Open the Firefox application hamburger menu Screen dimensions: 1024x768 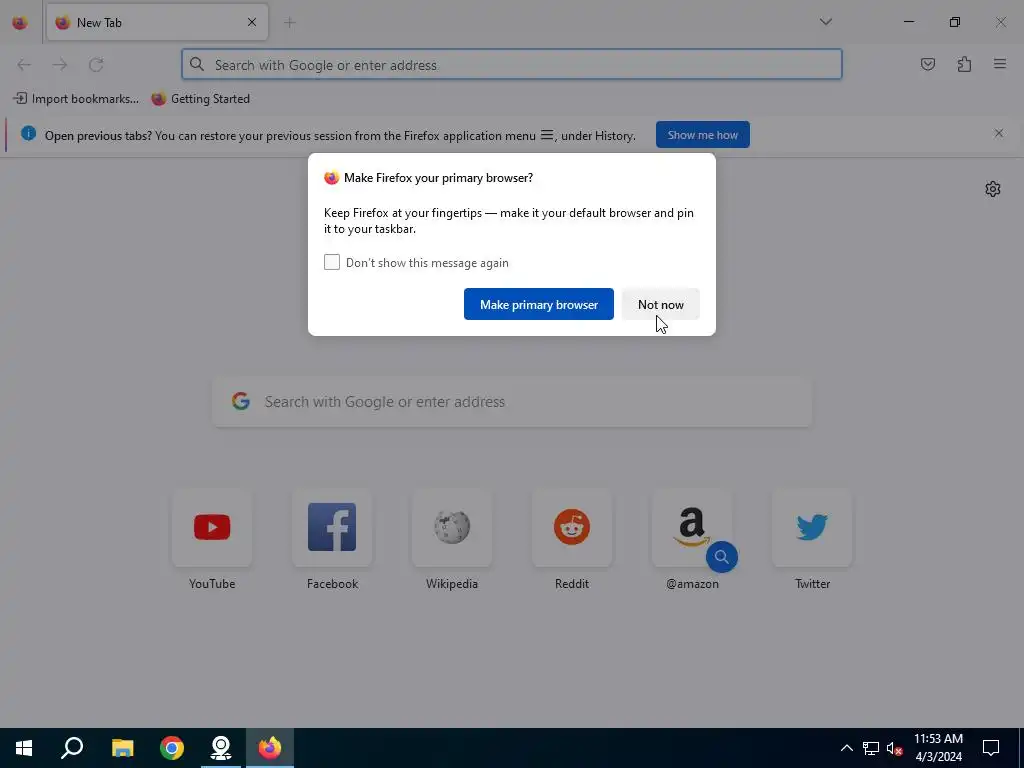999,64
